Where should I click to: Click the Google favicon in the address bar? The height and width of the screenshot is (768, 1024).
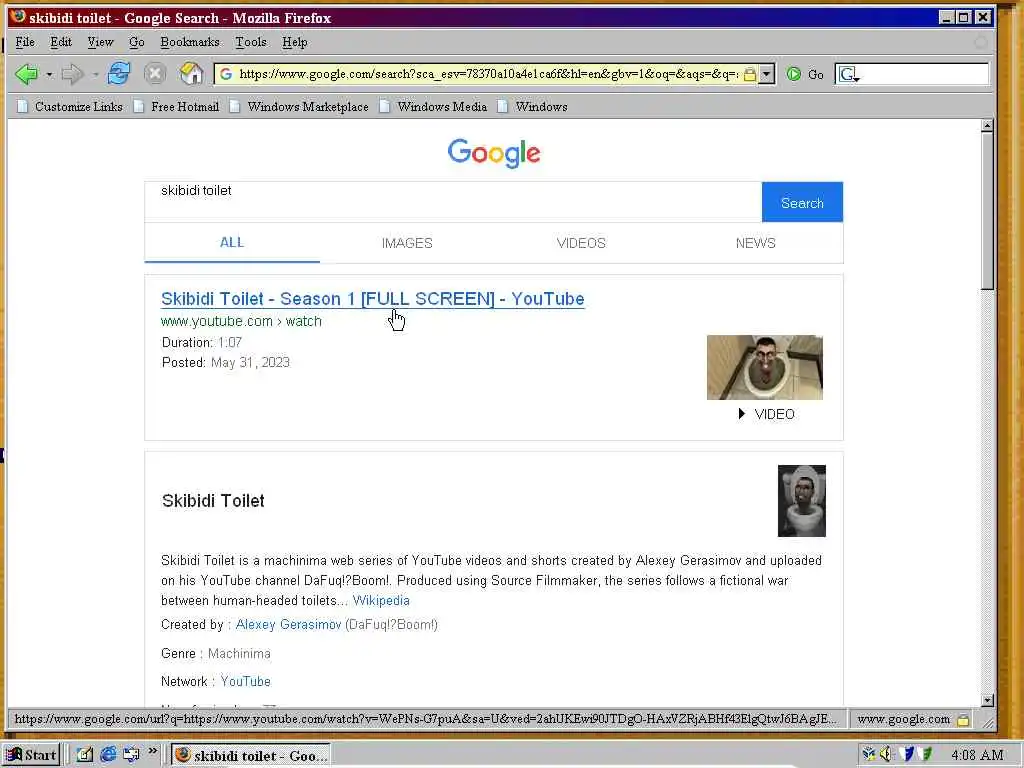pyautogui.click(x=226, y=74)
